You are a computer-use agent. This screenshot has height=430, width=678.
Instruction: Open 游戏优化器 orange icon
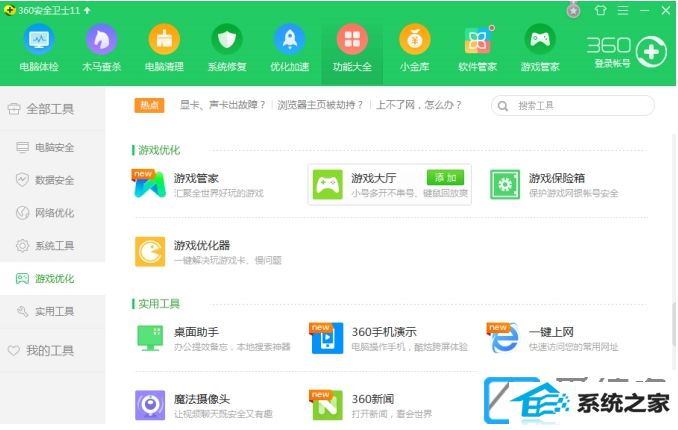tap(150, 252)
